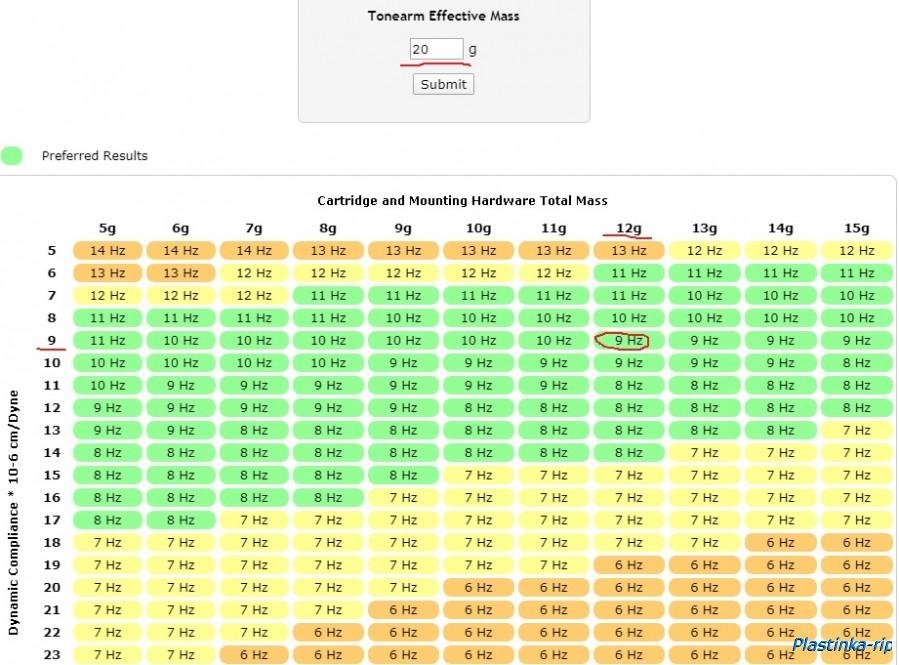899x665 pixels.
Task: Select the 15g column header
Action: click(x=856, y=228)
